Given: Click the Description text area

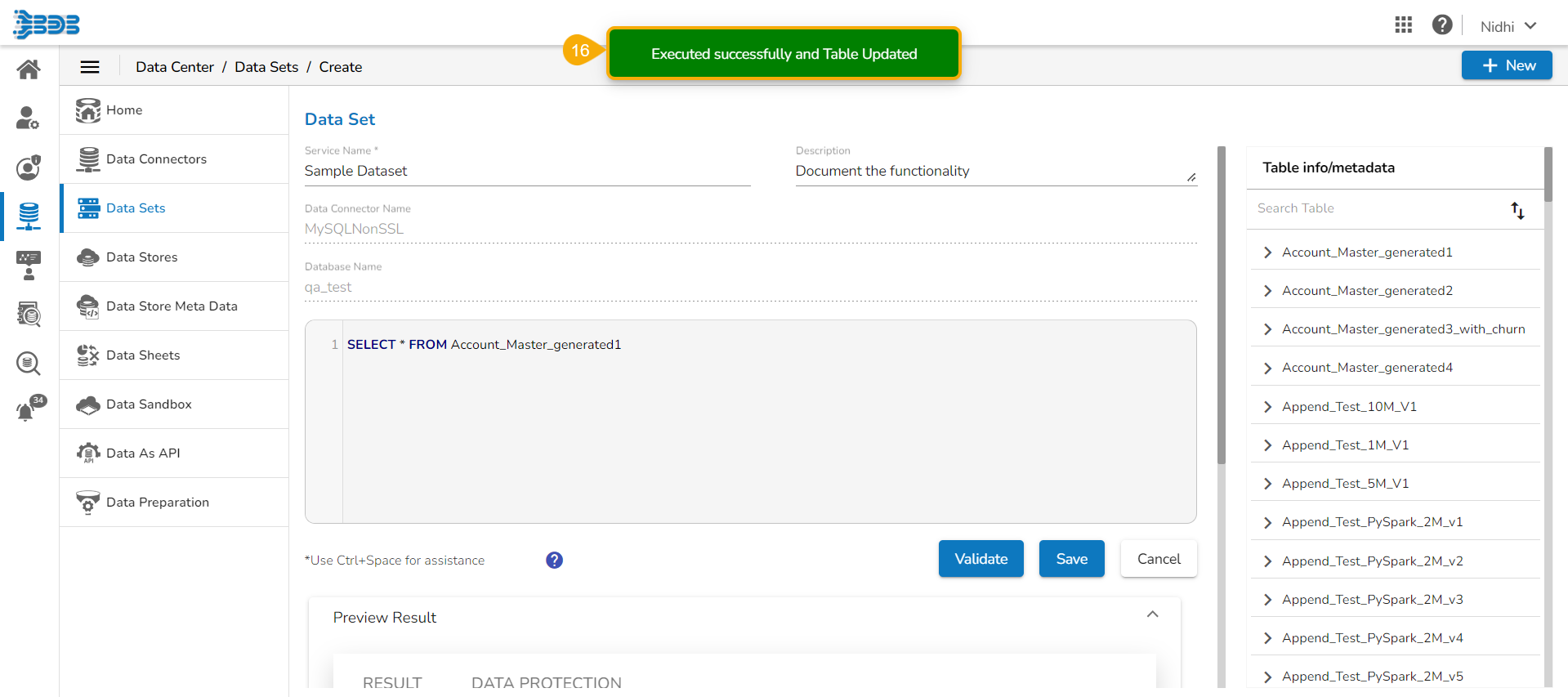Looking at the screenshot, I should tap(996, 171).
